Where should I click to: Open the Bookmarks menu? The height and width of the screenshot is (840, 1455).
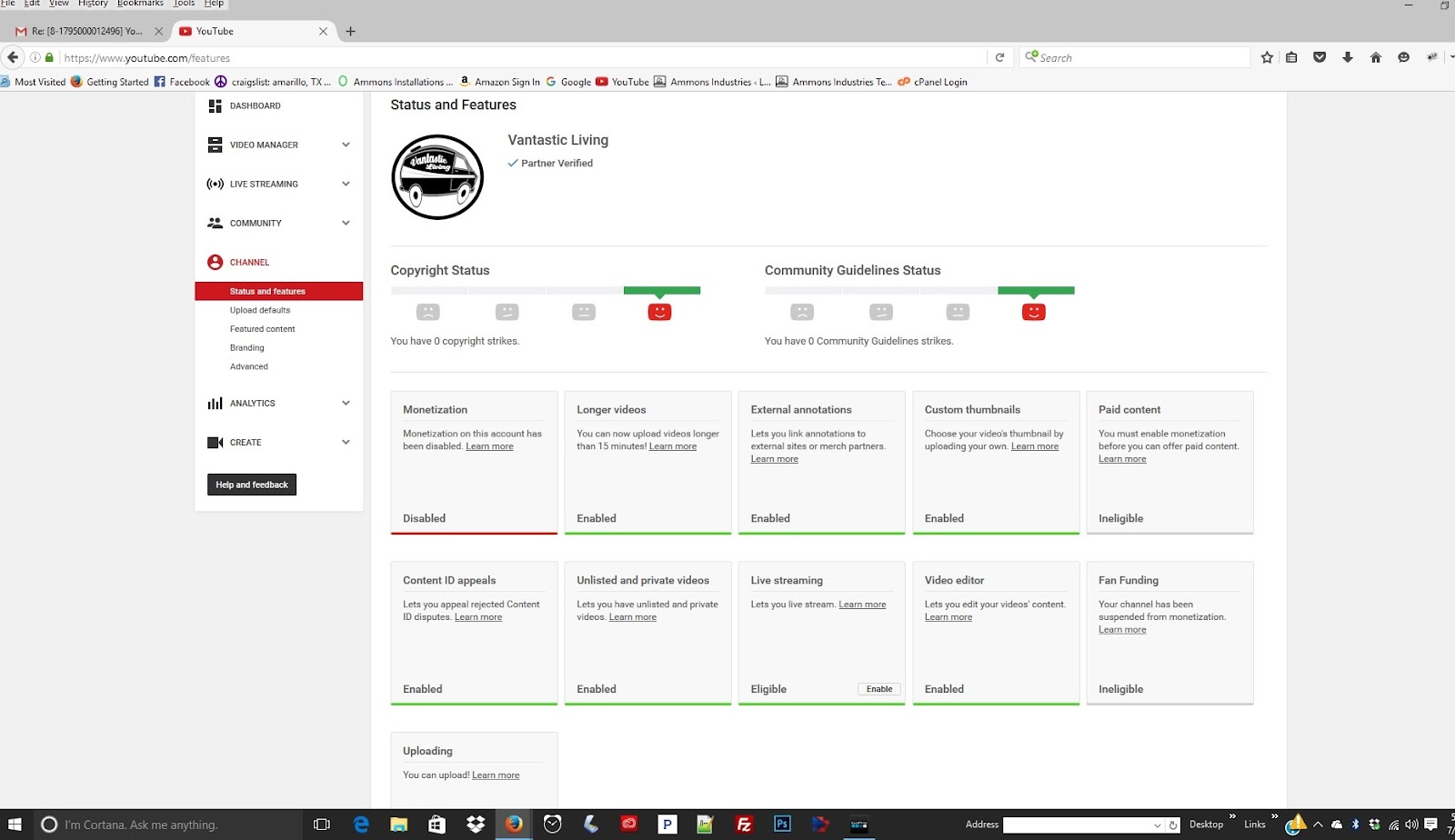tap(140, 4)
